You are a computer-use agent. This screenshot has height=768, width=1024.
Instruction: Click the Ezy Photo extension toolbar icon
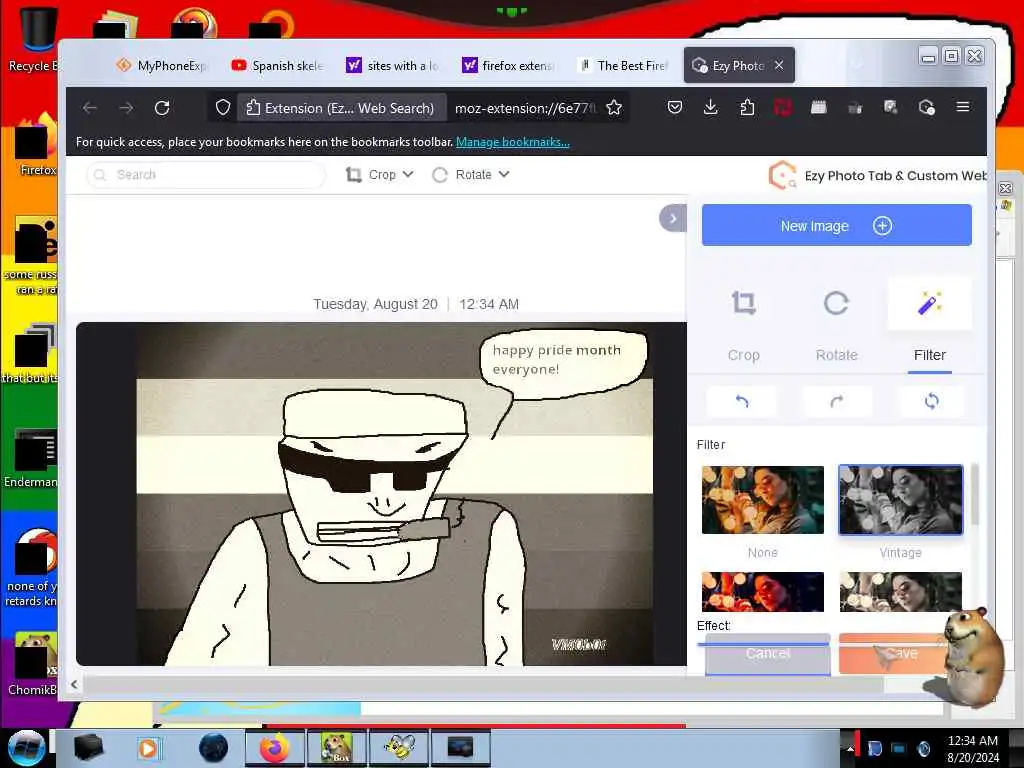pos(927,107)
